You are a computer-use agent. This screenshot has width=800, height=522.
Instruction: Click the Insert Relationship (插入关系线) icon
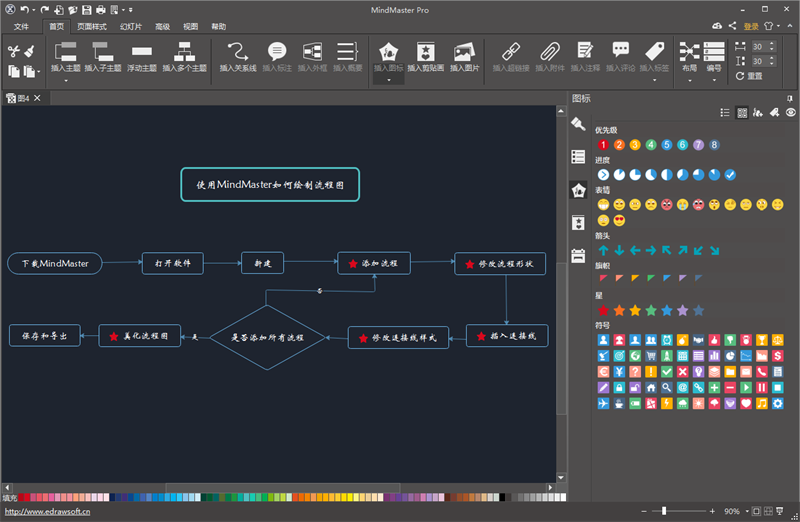tap(238, 52)
